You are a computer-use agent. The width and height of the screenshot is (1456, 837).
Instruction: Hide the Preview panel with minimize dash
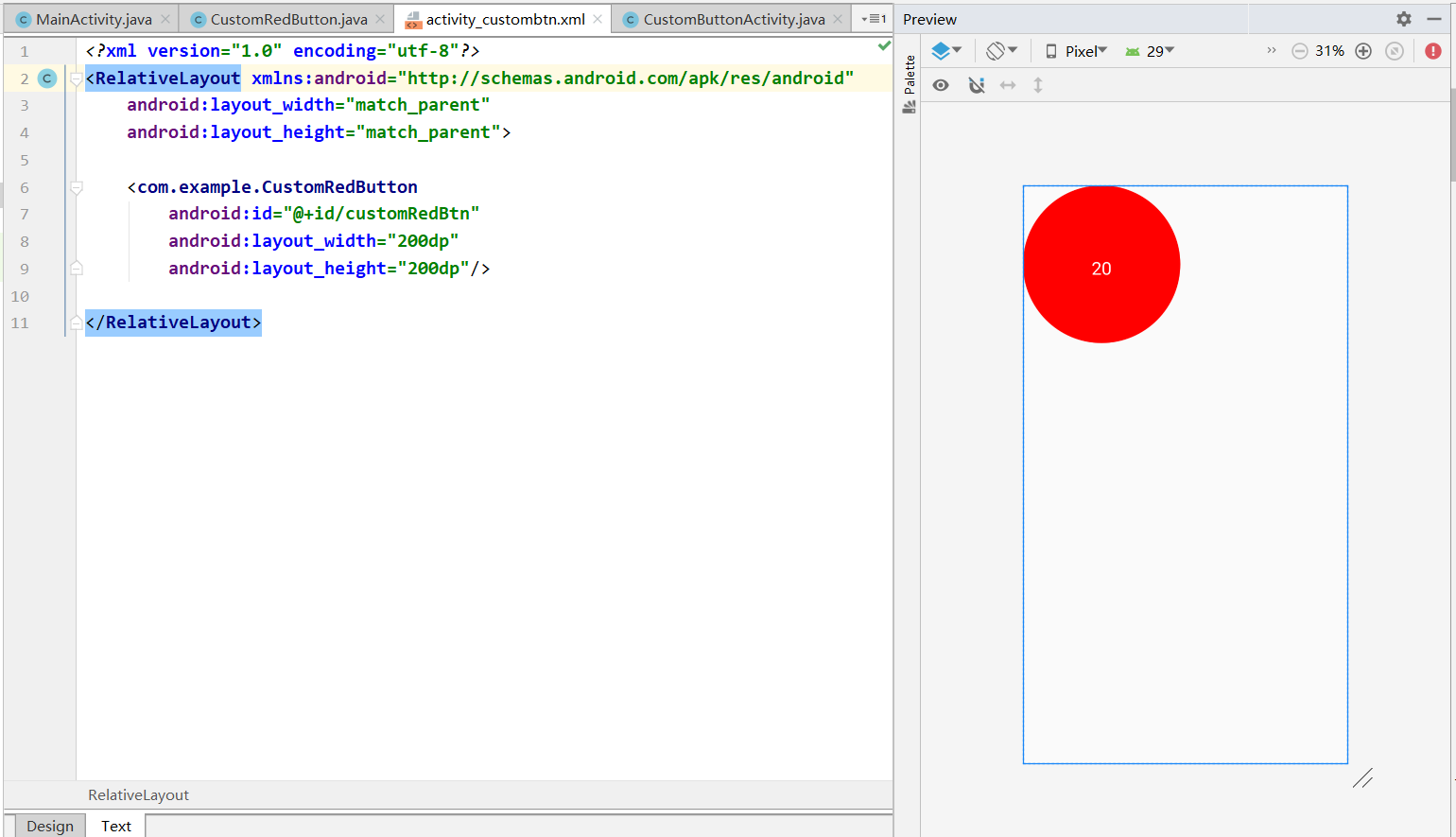[1433, 19]
